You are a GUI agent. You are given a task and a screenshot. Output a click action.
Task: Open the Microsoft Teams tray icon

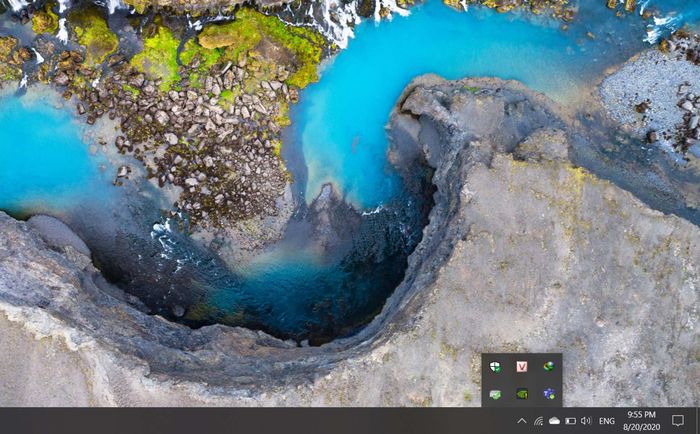[x=549, y=394]
